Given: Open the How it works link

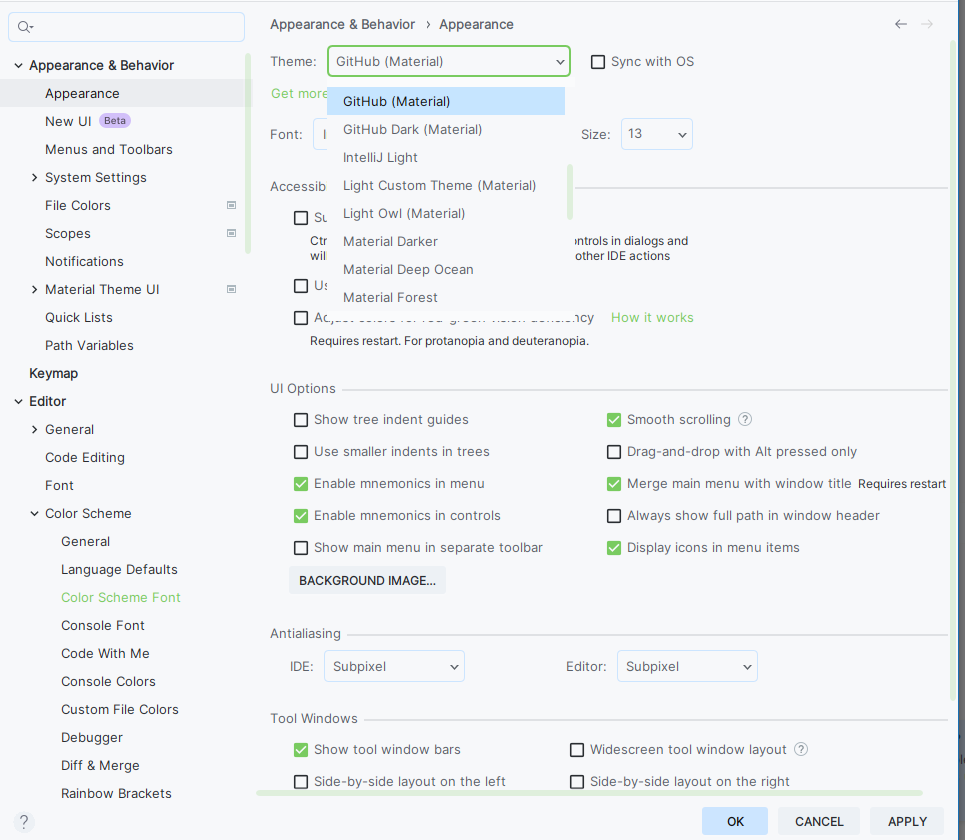Looking at the screenshot, I should [652, 318].
